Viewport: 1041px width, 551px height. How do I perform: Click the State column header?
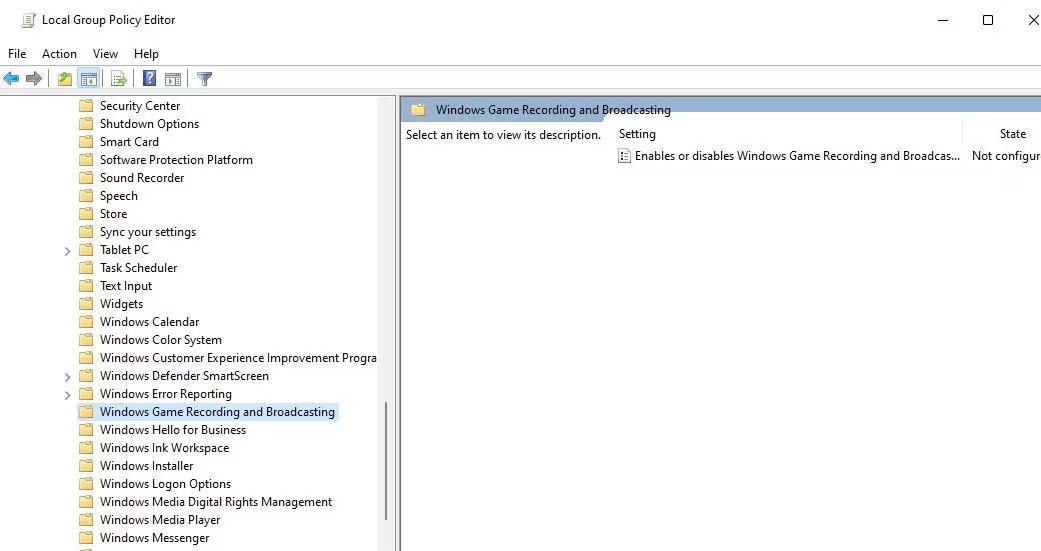click(x=1012, y=134)
